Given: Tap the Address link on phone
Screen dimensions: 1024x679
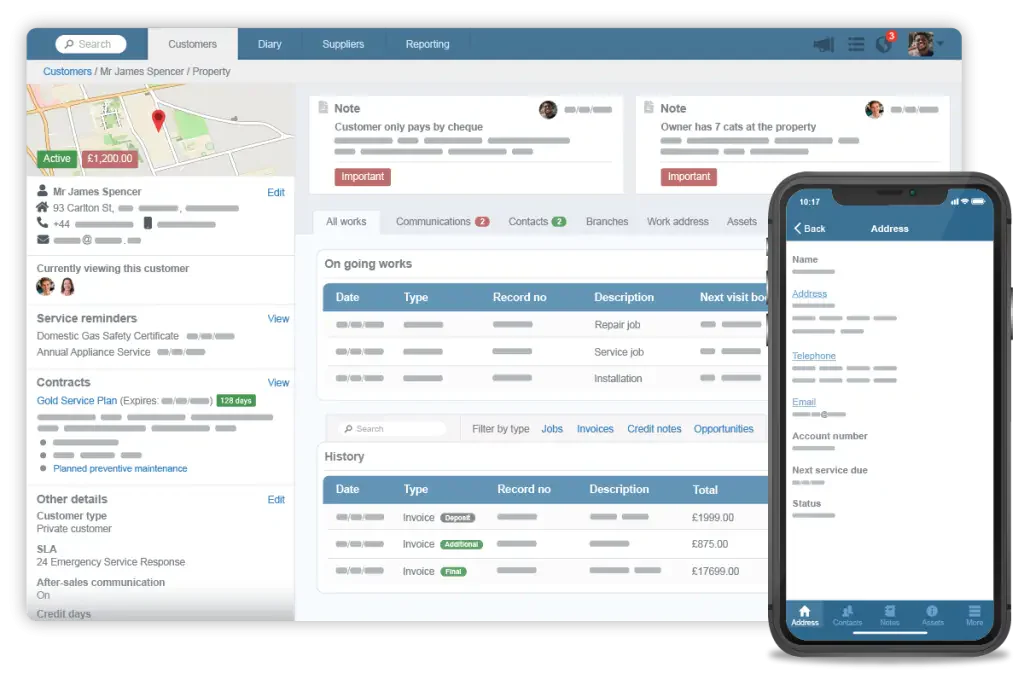Looking at the screenshot, I should (809, 294).
